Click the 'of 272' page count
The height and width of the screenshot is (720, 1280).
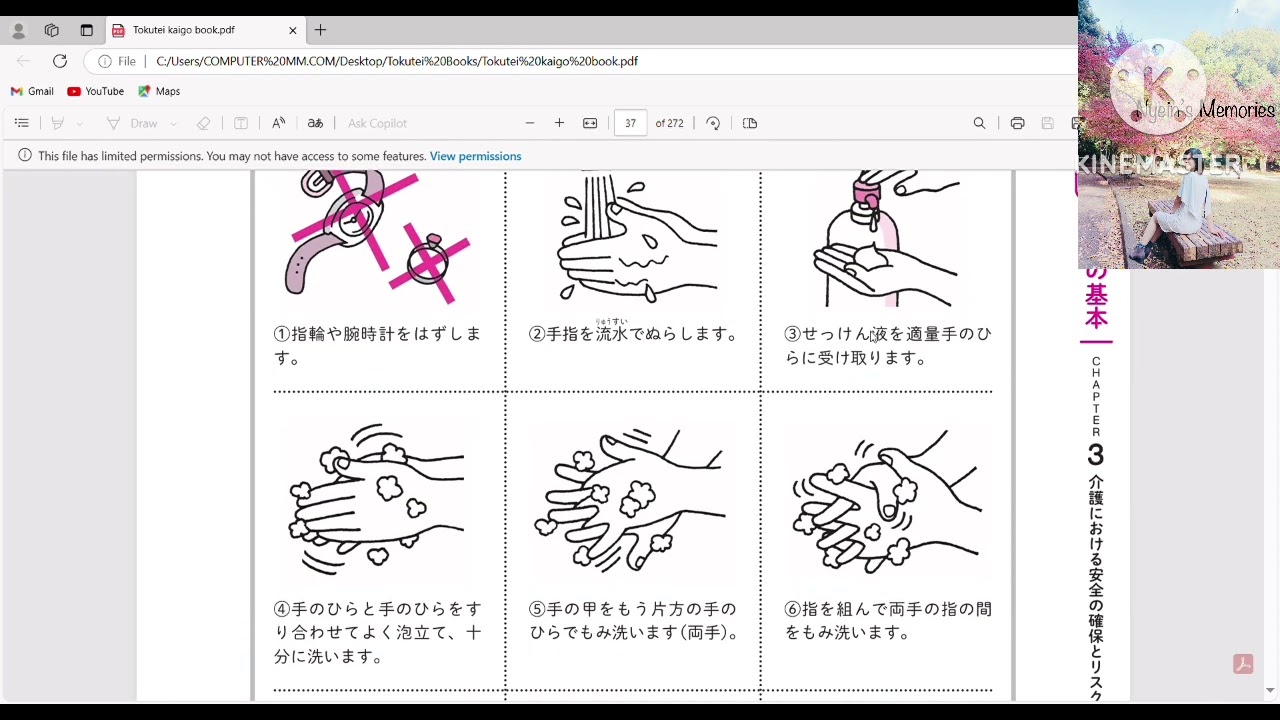669,123
